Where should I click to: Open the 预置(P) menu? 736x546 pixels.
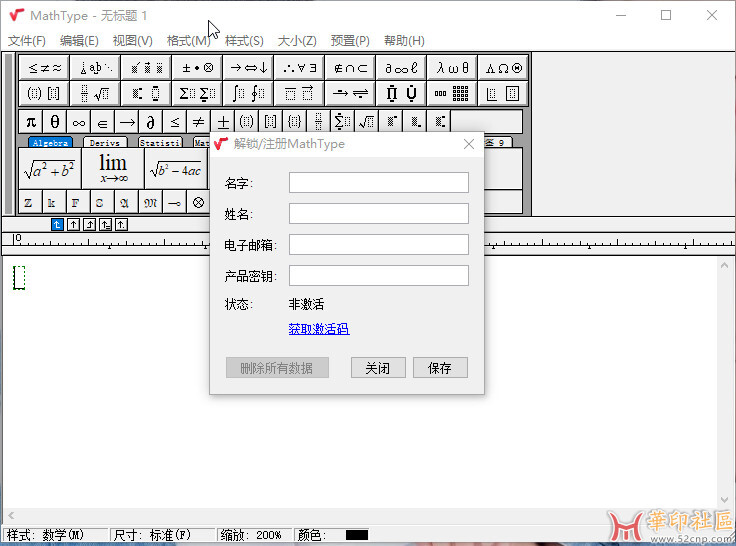coord(350,41)
